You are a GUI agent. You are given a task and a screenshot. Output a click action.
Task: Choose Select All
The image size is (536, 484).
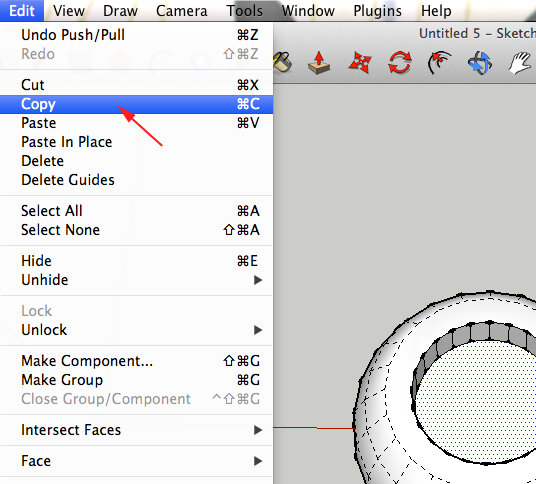pyautogui.click(x=136, y=211)
